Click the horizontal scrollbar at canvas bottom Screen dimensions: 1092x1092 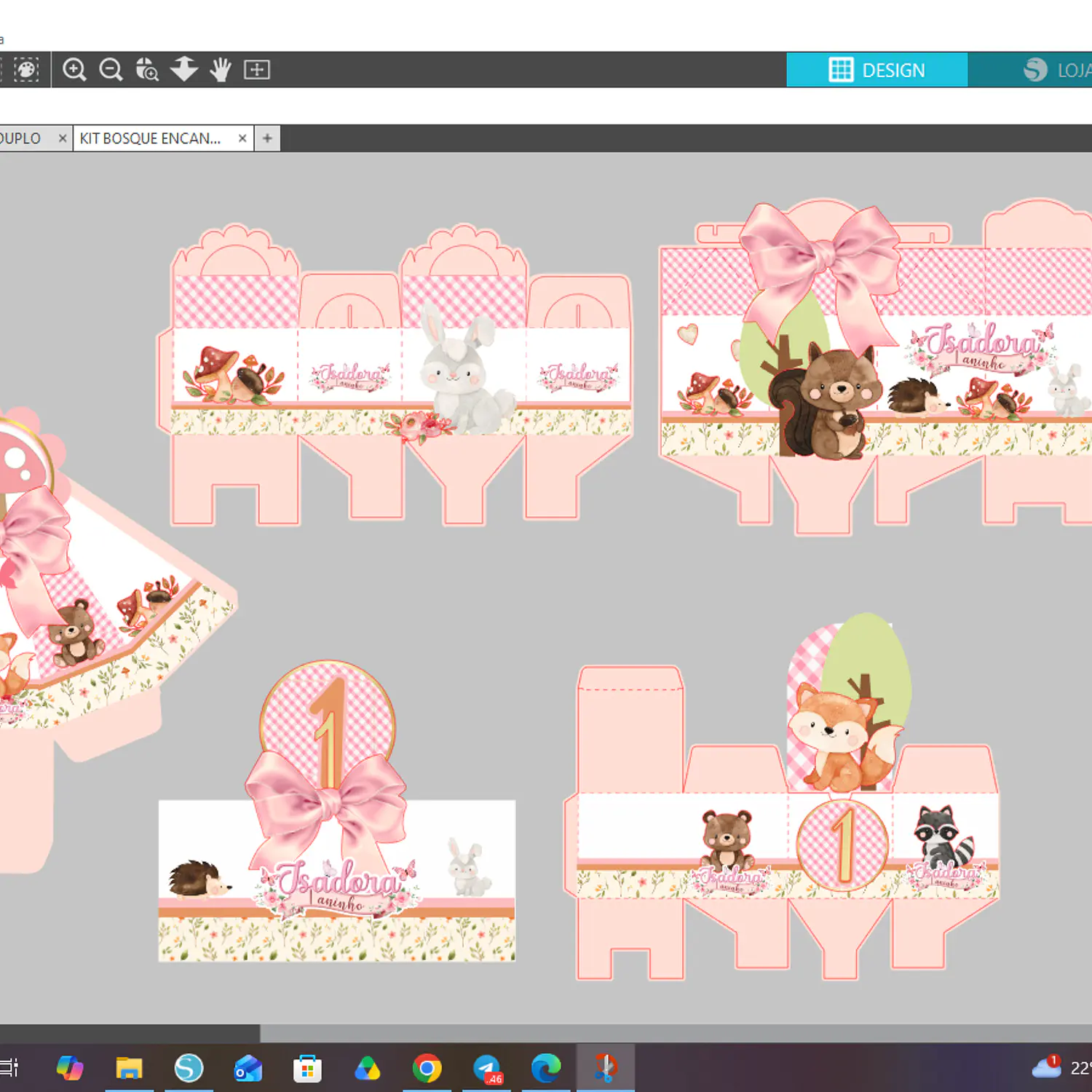click(546, 1033)
